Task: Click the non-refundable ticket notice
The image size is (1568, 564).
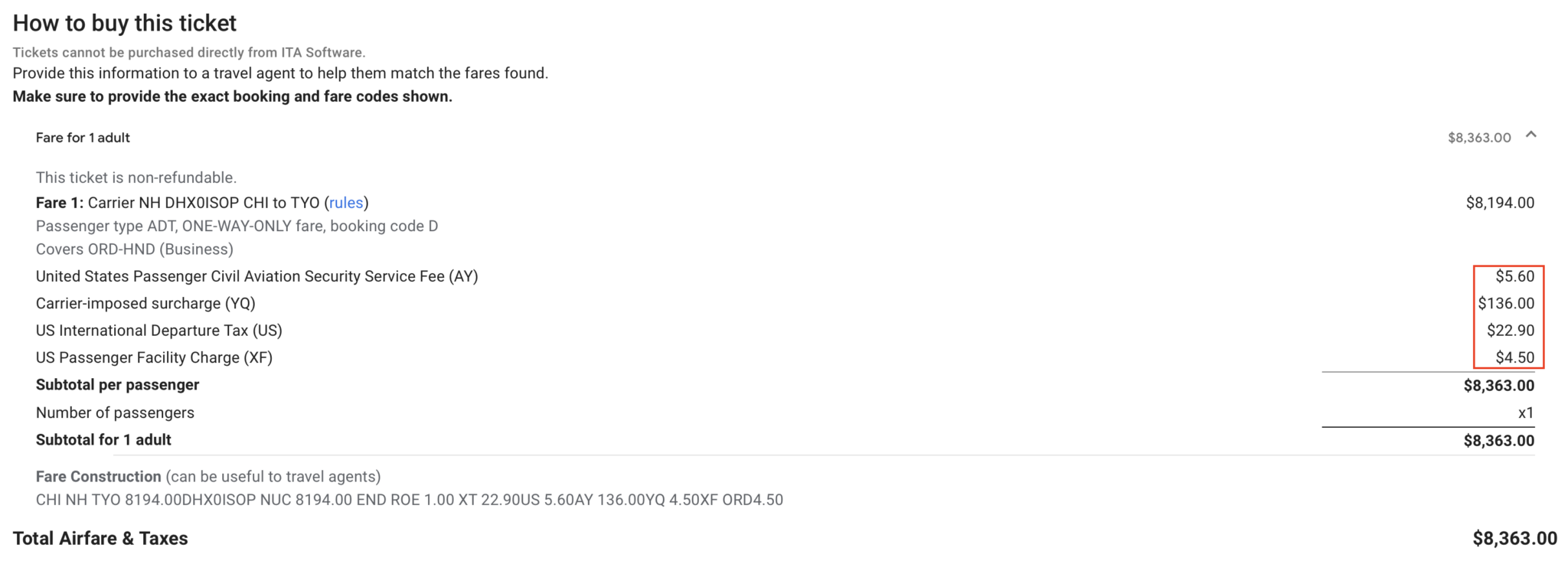Action: click(x=136, y=178)
